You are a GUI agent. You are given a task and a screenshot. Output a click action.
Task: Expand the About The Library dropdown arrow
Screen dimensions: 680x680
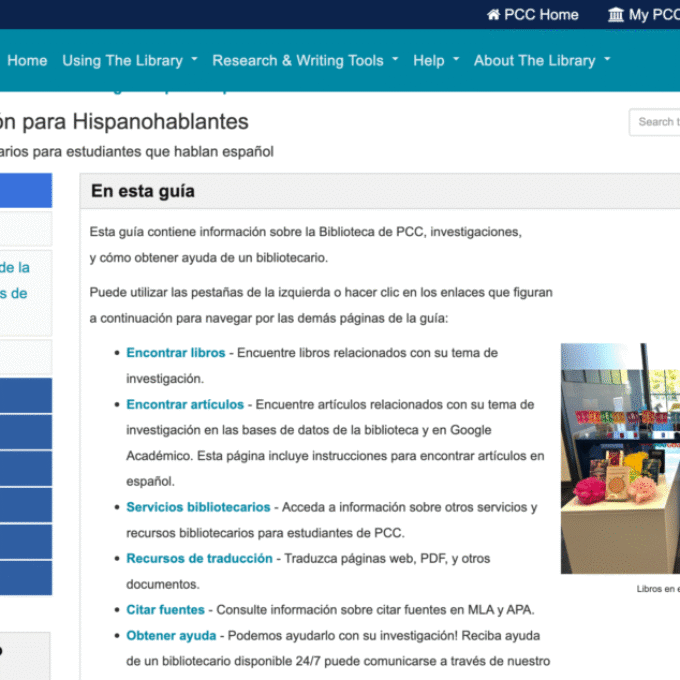(x=607, y=59)
